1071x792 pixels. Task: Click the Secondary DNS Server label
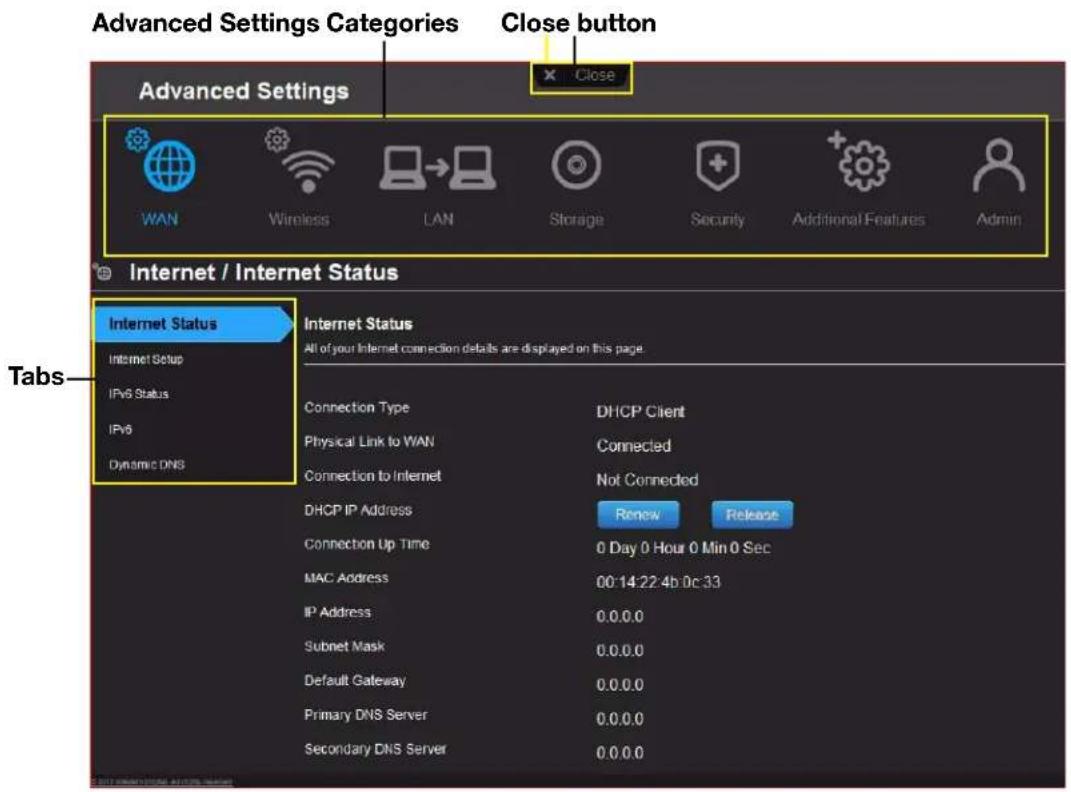pos(375,749)
